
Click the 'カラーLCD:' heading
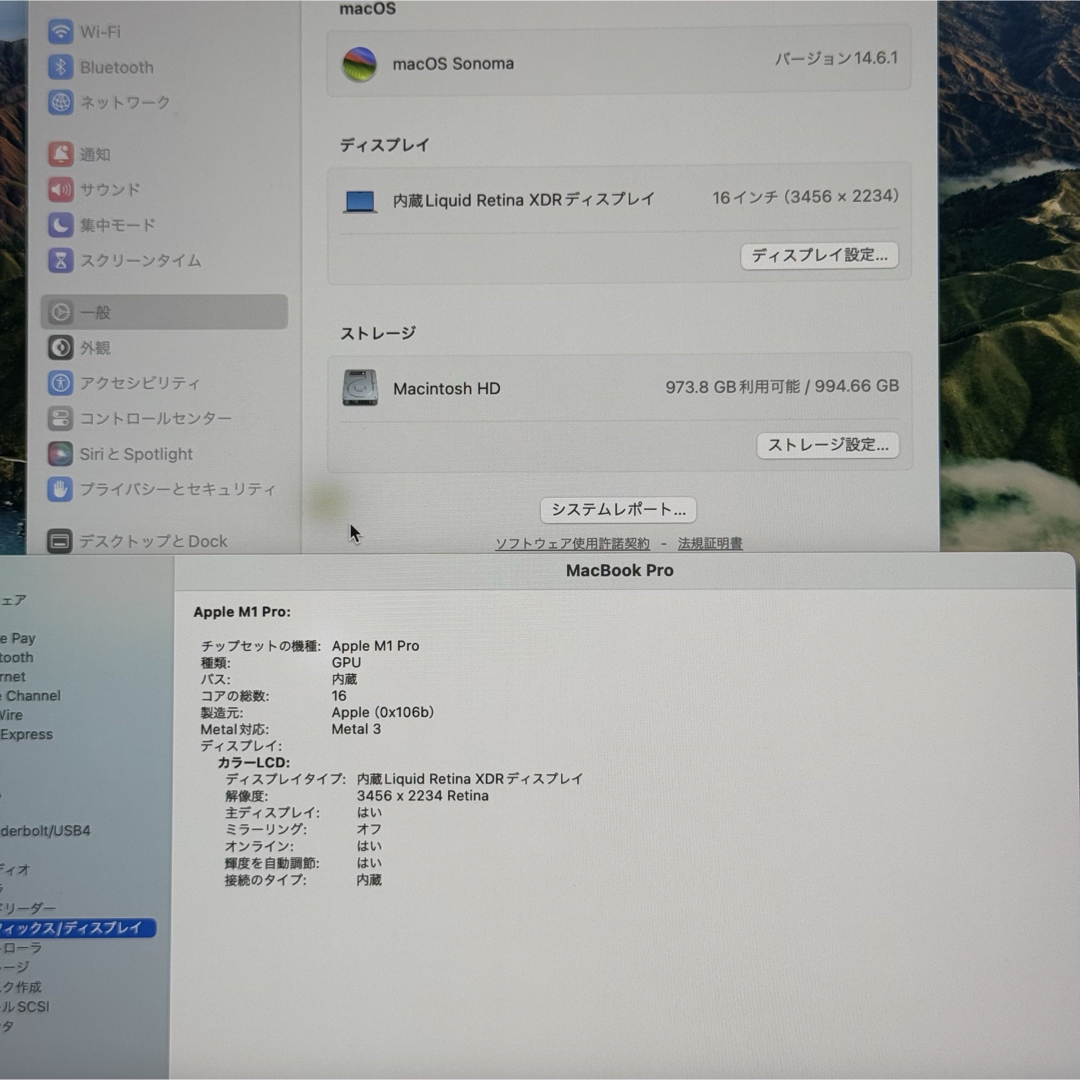click(x=253, y=762)
